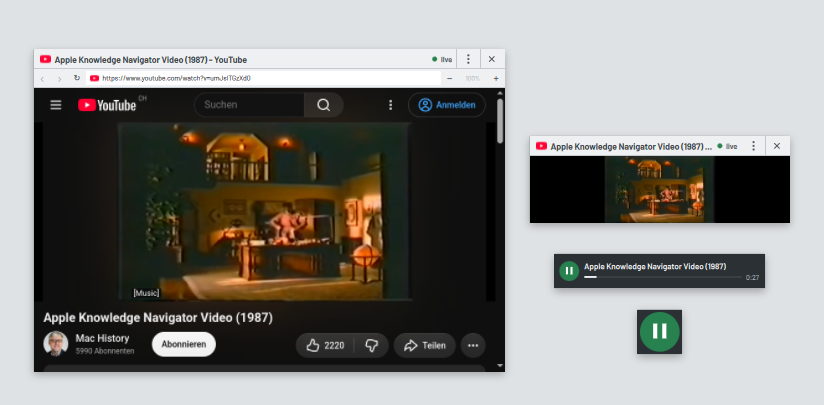Go to YouTube home via logo
Viewport: 824px width, 405px height.
(x=107, y=105)
